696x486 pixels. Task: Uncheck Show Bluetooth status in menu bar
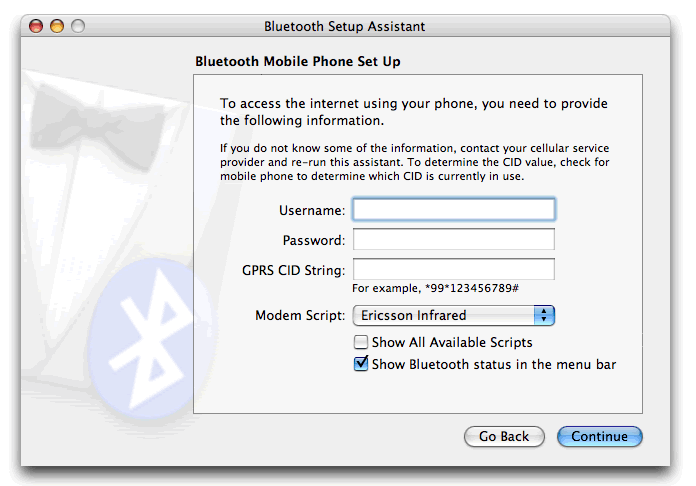[x=361, y=364]
